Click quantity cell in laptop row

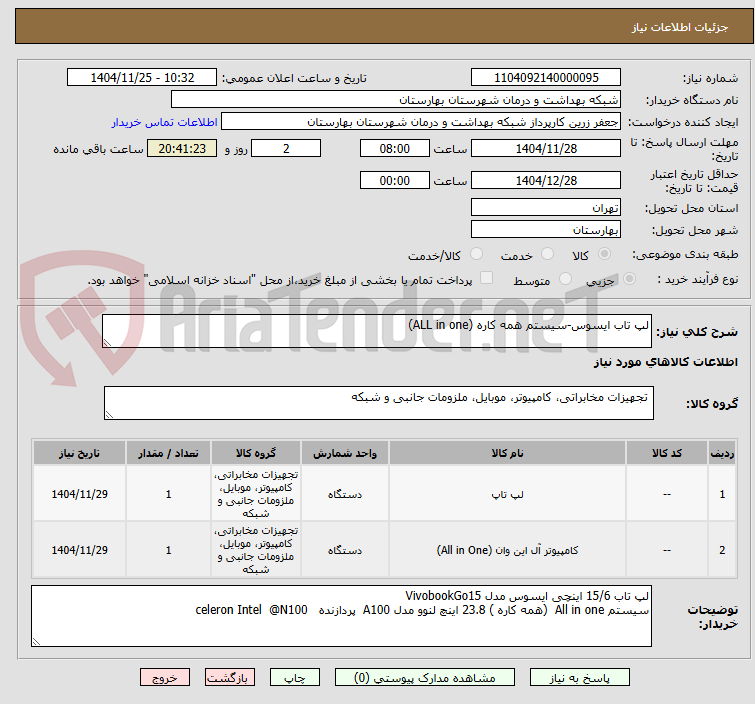(x=169, y=494)
